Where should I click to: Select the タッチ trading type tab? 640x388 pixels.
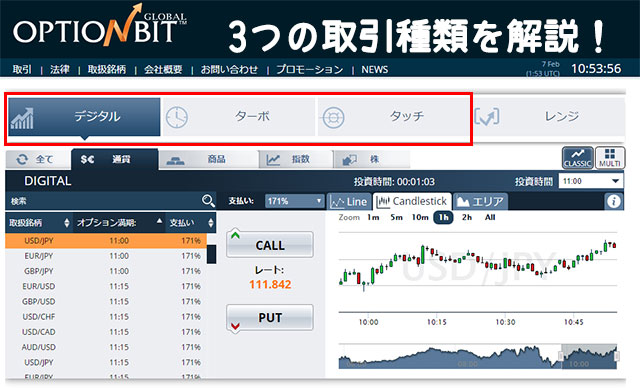pyautogui.click(x=393, y=117)
